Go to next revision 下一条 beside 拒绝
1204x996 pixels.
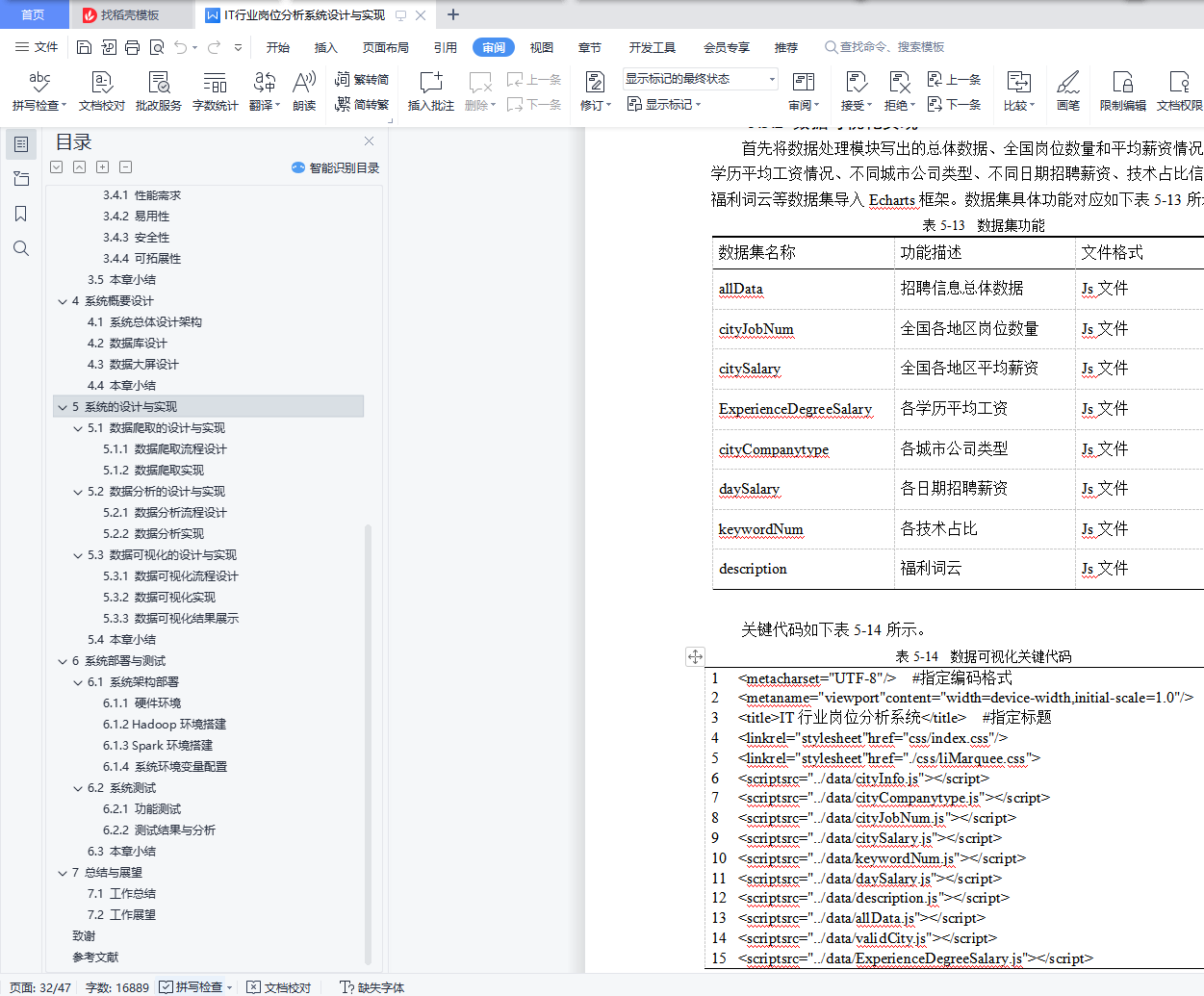pos(954,104)
